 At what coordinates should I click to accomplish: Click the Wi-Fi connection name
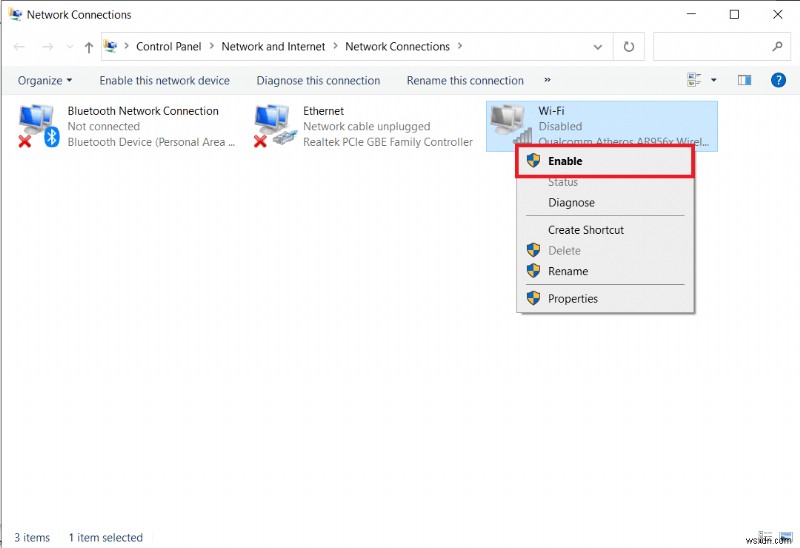(551, 111)
